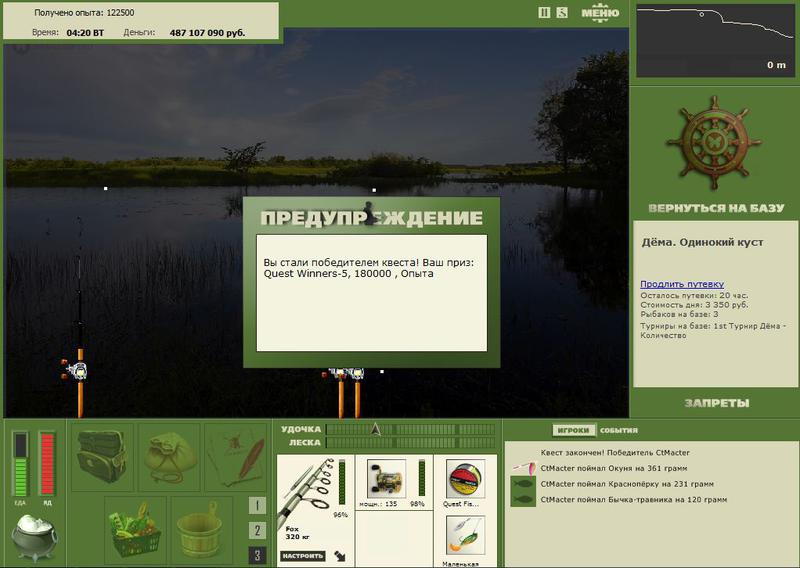Switch to the СОБЫТИЯ tab

[618, 430]
